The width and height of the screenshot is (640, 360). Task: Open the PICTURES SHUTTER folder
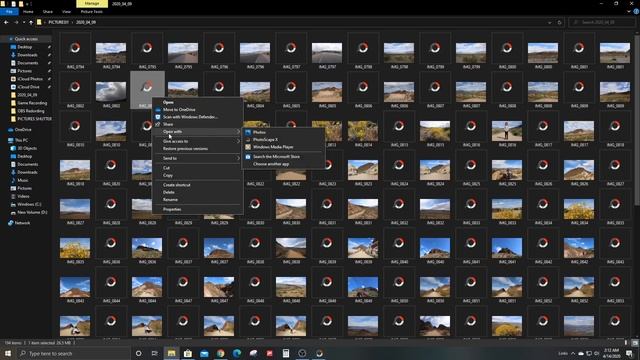pyautogui.click(x=34, y=119)
